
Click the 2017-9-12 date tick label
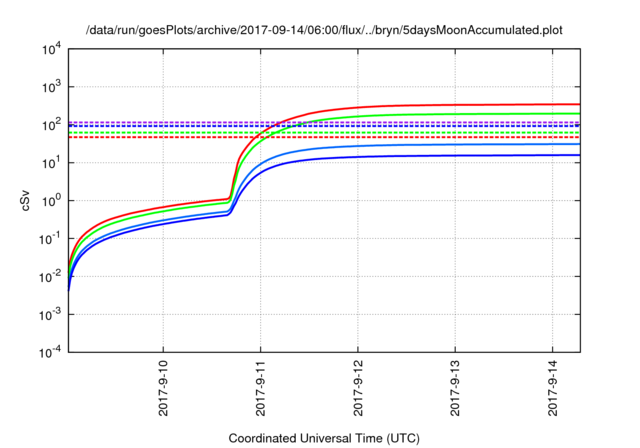coord(358,388)
